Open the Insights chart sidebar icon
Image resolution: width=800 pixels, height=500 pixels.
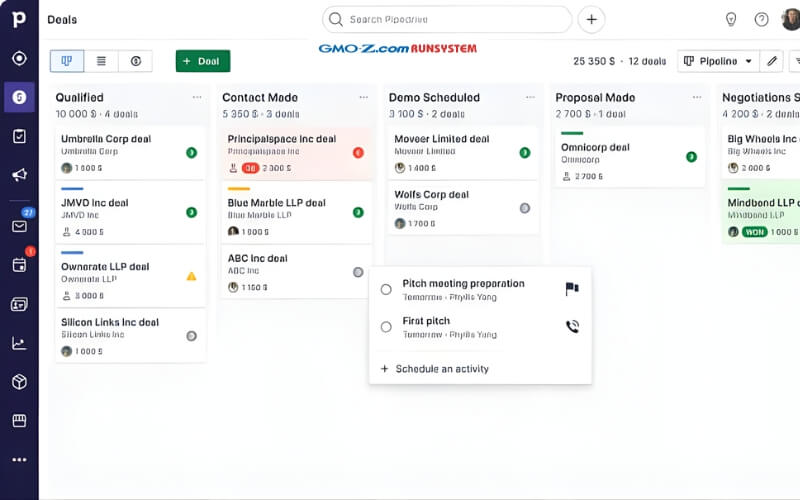click(x=19, y=343)
